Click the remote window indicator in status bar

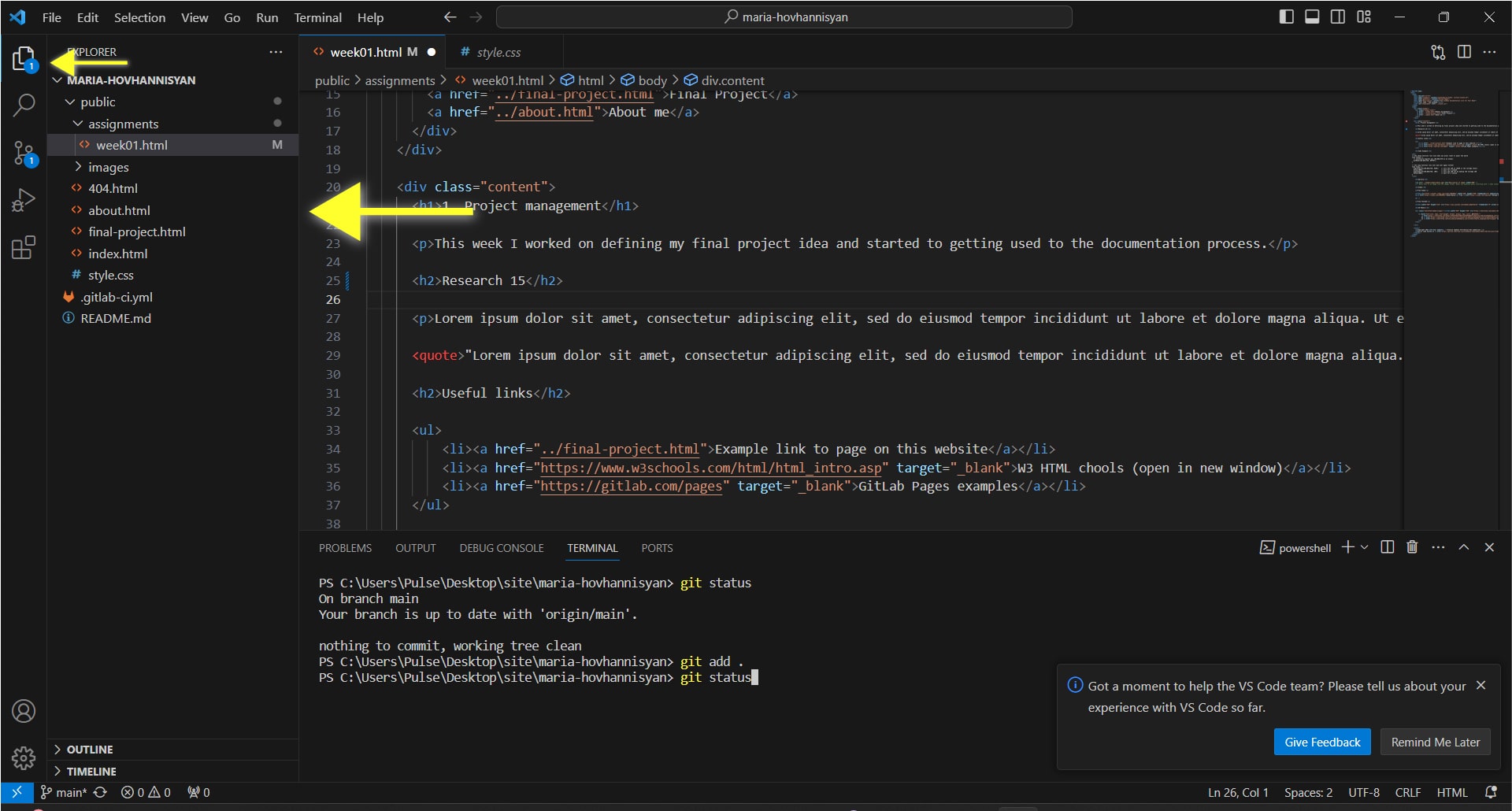tap(17, 792)
